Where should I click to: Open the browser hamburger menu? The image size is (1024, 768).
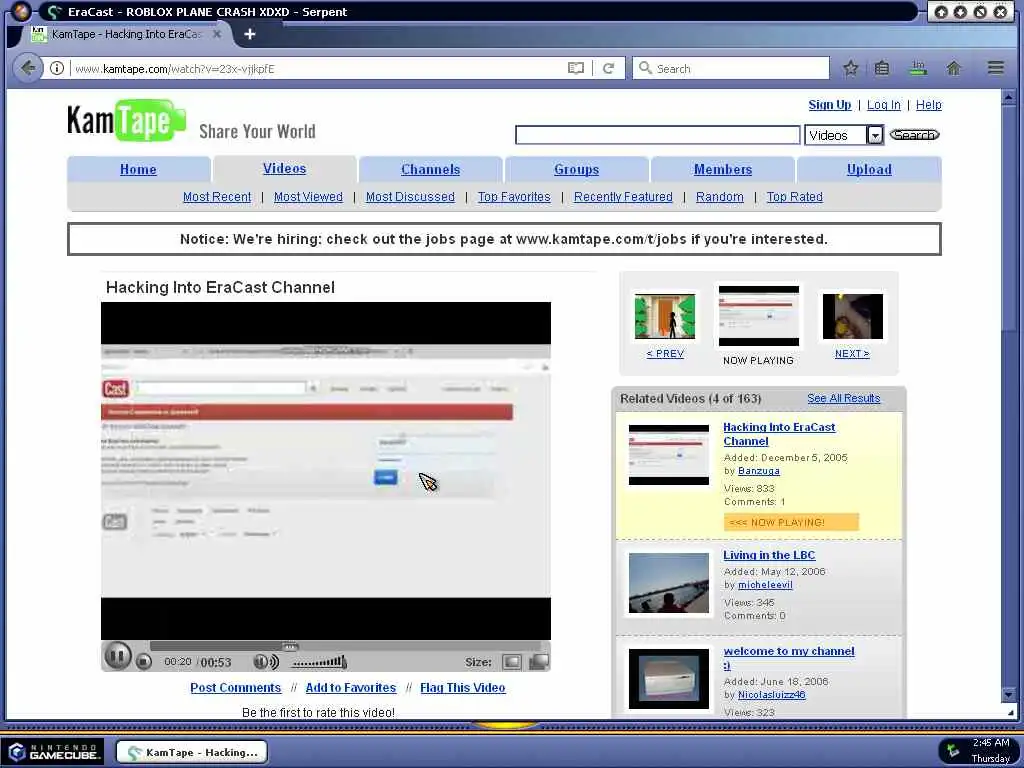click(995, 68)
